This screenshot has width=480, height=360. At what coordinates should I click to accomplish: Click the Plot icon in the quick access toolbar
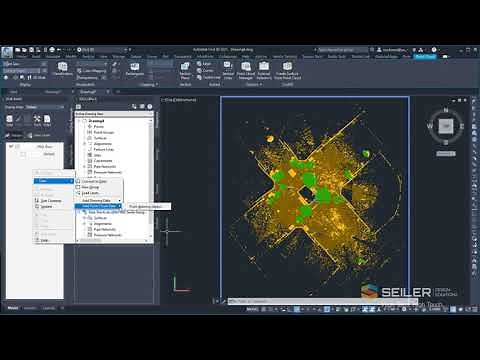[x=52, y=50]
